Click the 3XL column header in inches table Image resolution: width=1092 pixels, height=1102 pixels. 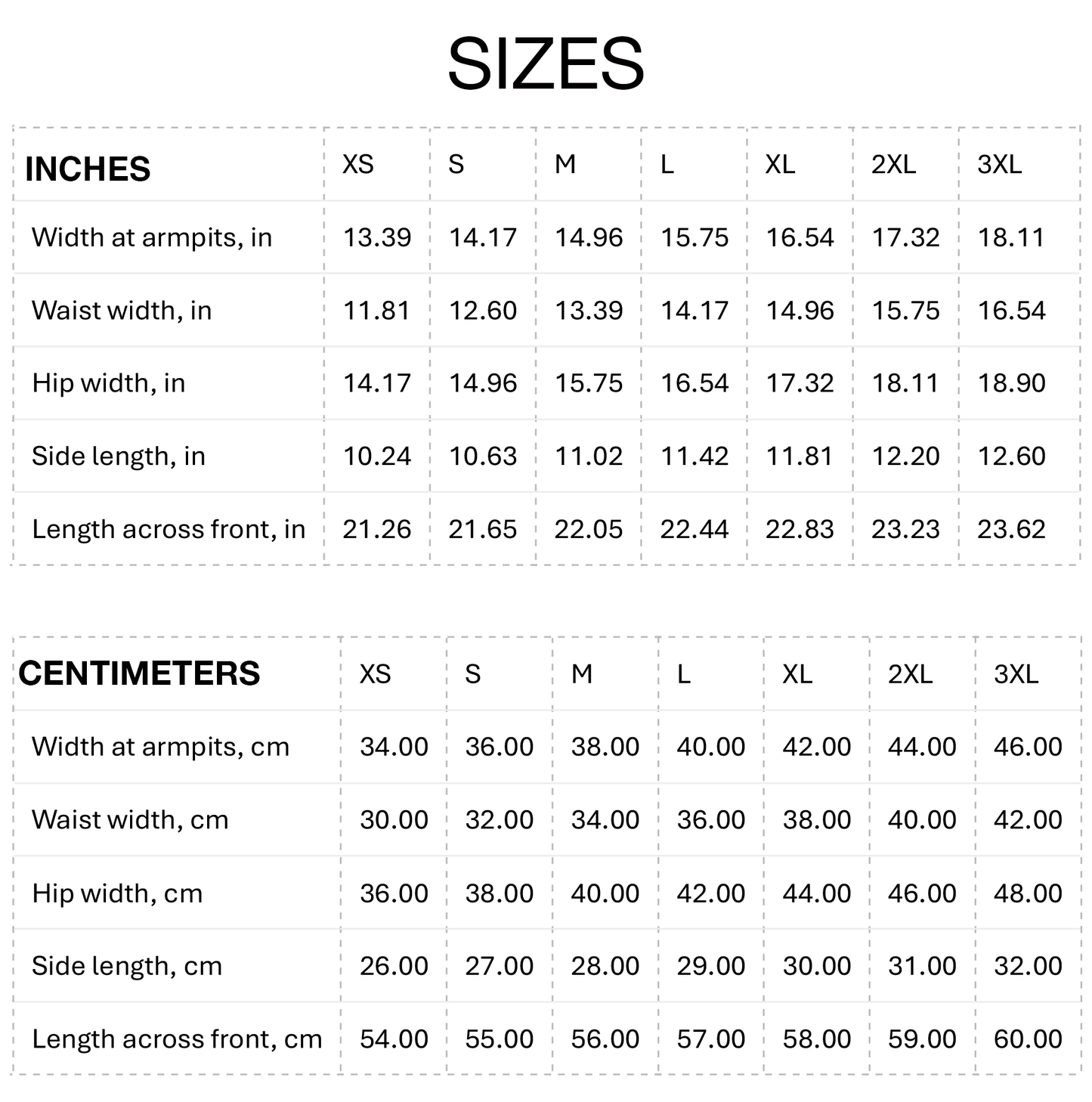point(999,164)
